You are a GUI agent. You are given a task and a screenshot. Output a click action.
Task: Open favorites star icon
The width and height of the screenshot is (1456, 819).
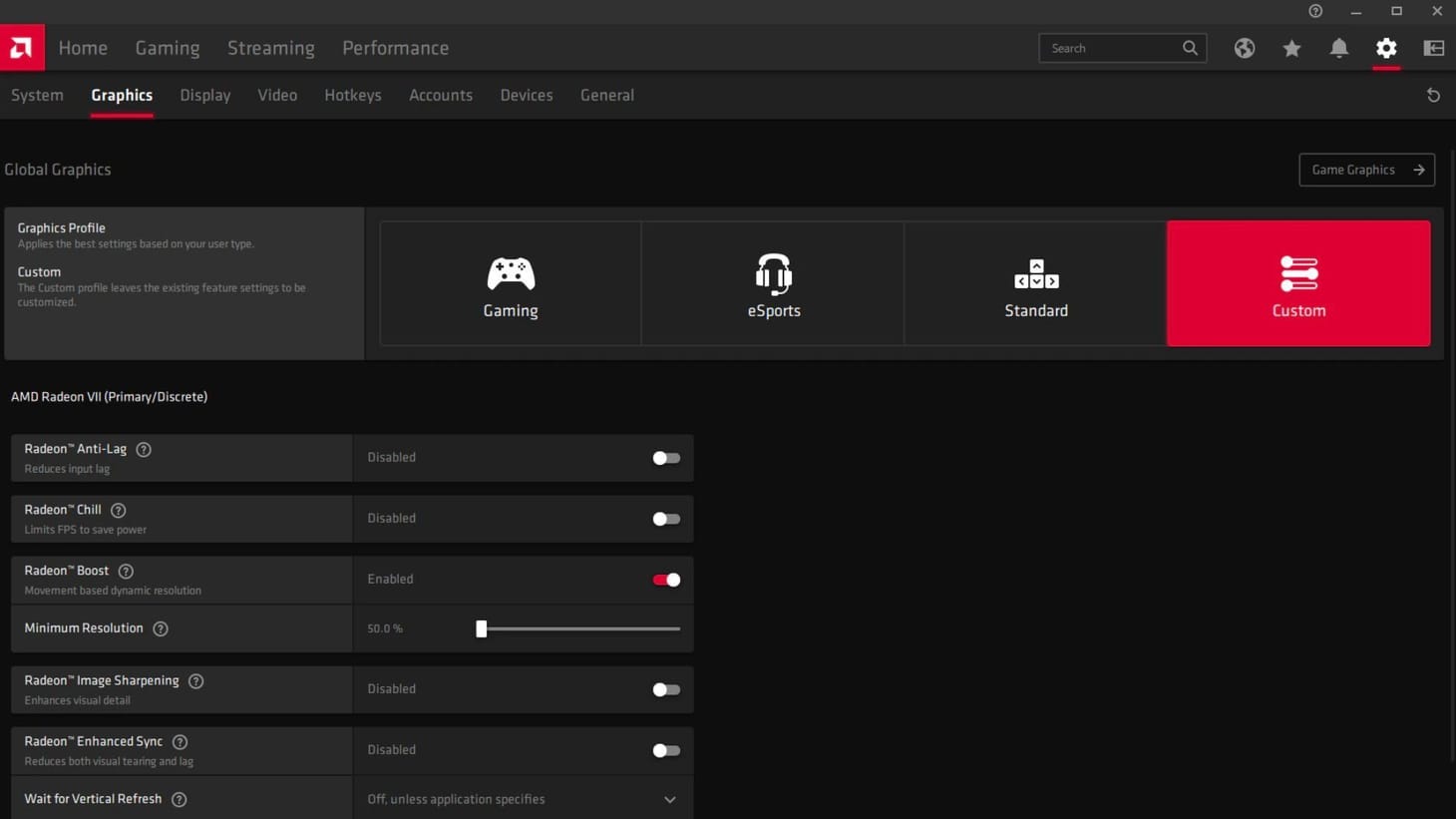[x=1291, y=48]
